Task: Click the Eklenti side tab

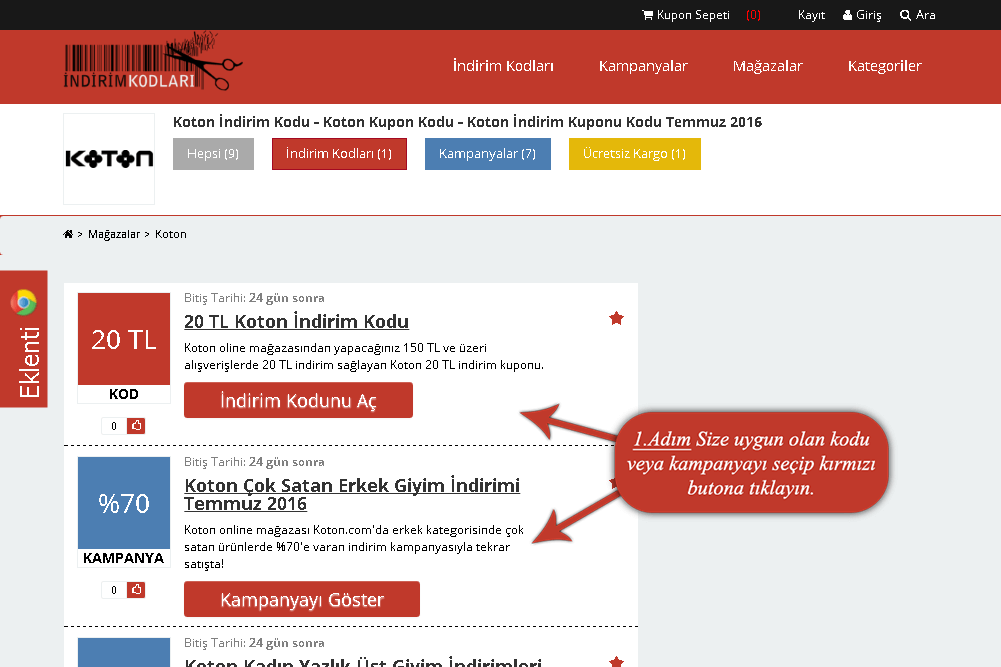Action: pyautogui.click(x=24, y=338)
